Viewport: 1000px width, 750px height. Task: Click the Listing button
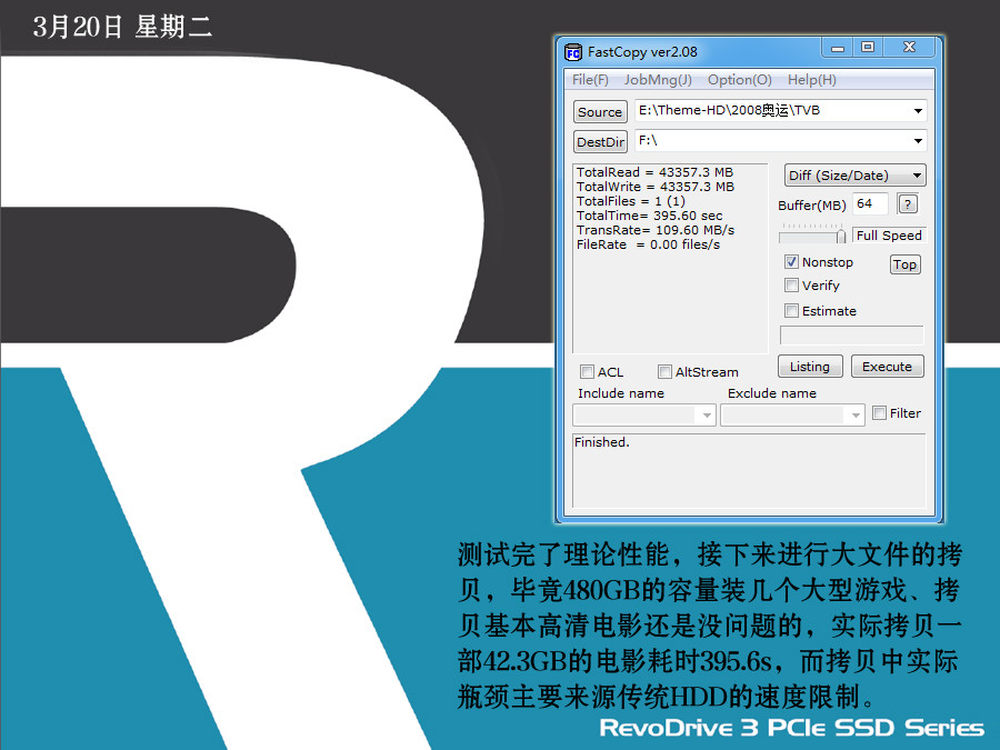pos(810,367)
